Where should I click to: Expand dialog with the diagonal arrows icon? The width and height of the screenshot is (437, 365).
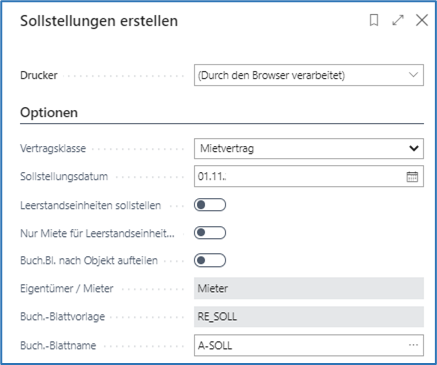point(398,20)
